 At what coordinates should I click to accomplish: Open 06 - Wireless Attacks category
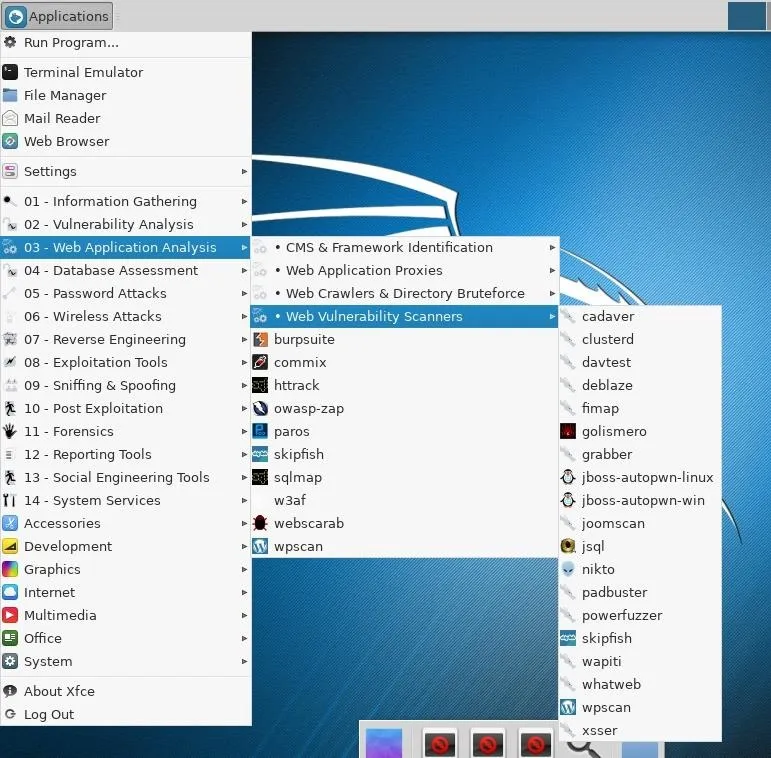click(126, 316)
